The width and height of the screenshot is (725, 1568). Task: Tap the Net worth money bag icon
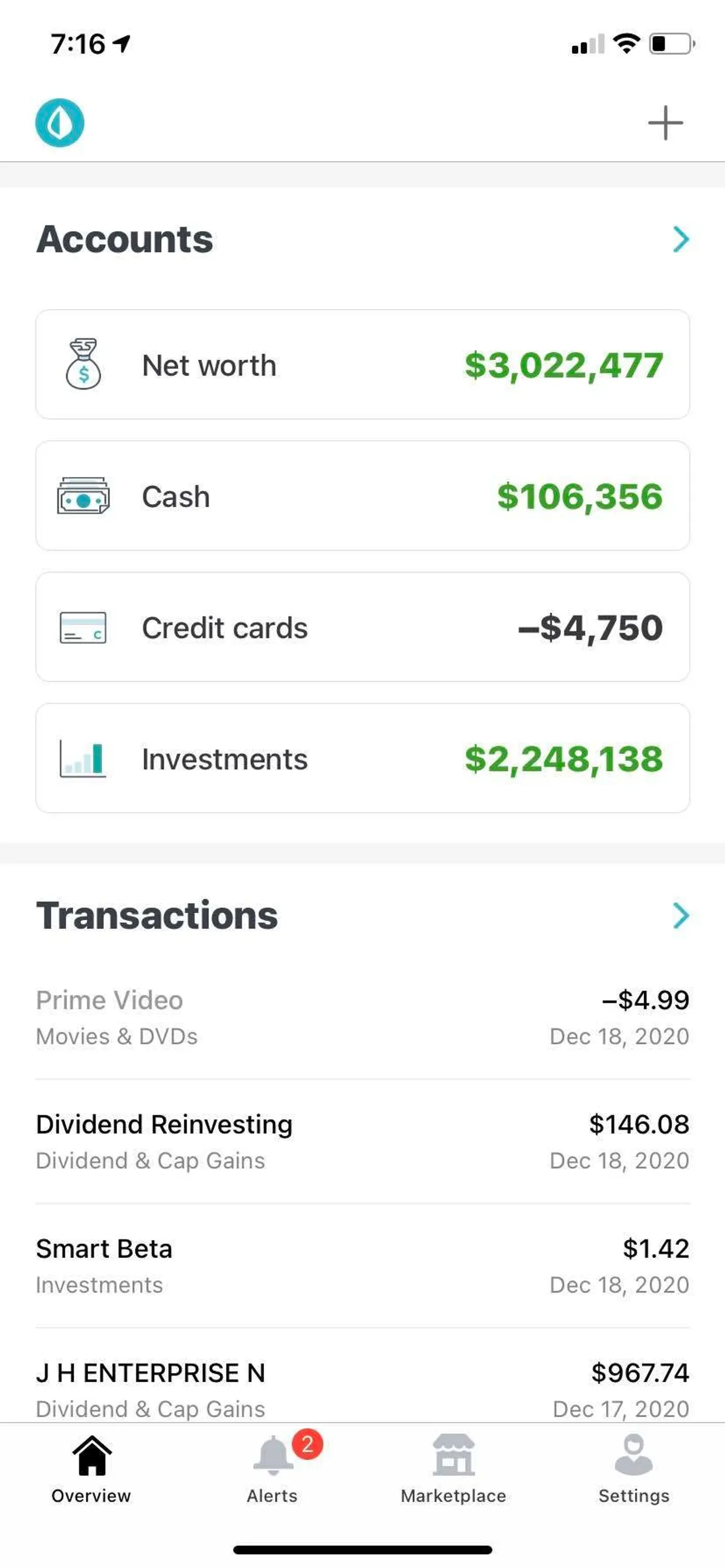coord(83,364)
